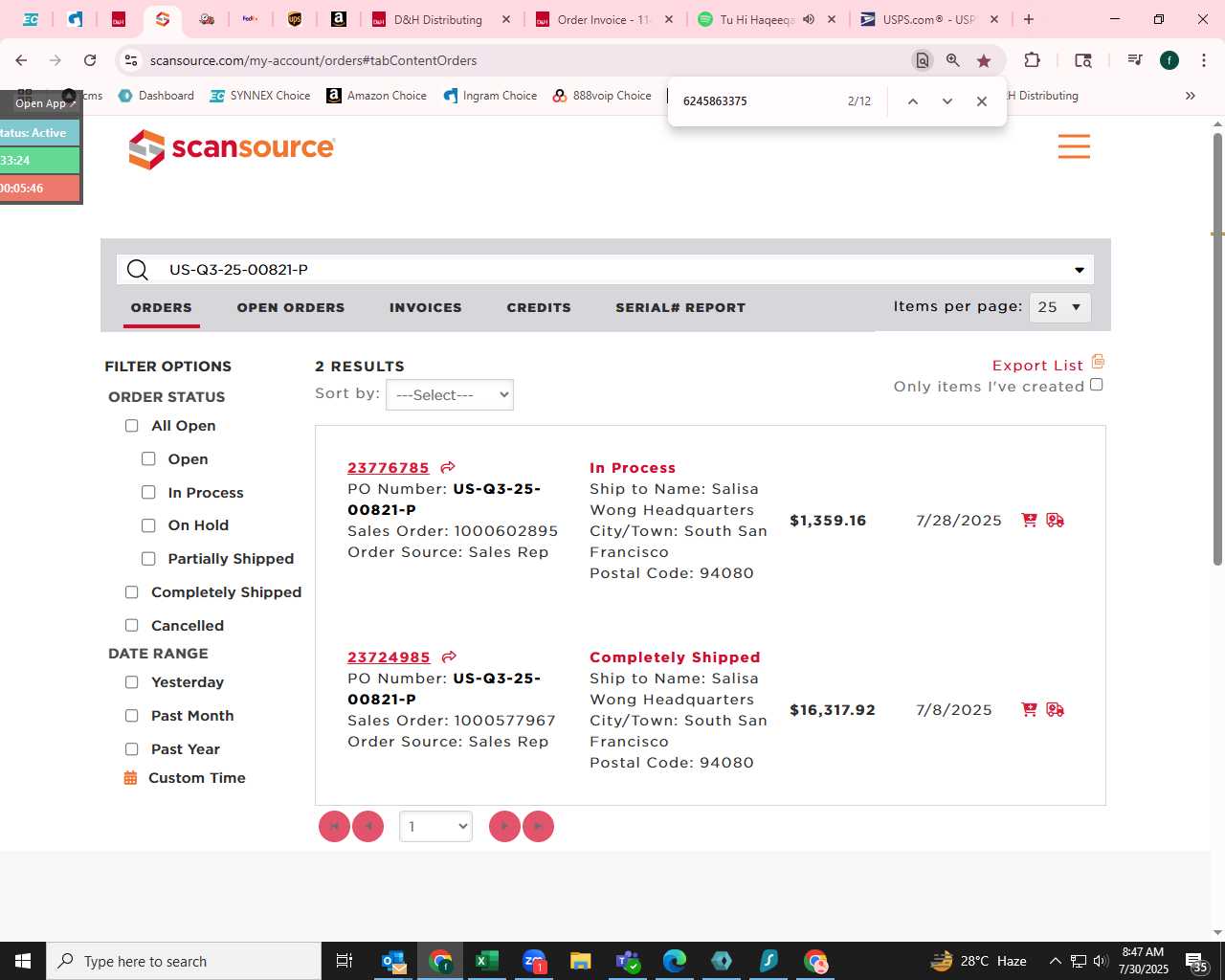Open File Explorer from the taskbar
Image resolution: width=1225 pixels, height=980 pixels.
pyautogui.click(x=581, y=961)
